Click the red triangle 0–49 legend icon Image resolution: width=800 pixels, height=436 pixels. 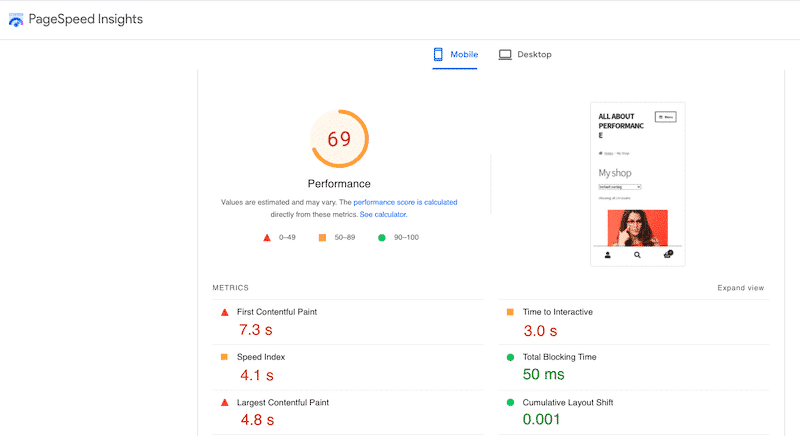pos(267,238)
